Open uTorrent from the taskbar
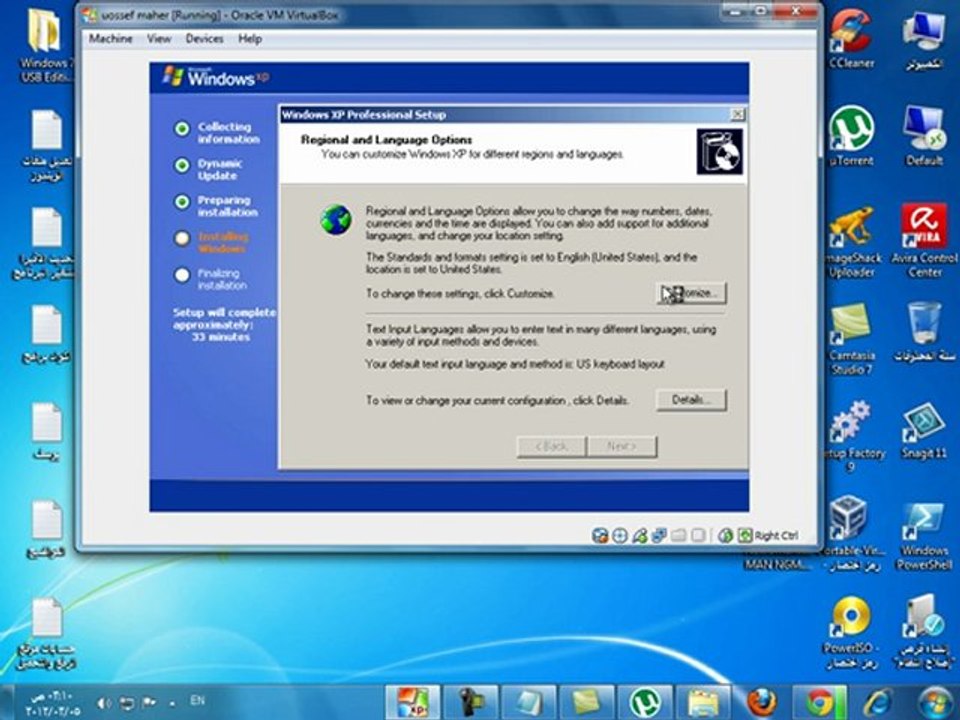 point(644,702)
